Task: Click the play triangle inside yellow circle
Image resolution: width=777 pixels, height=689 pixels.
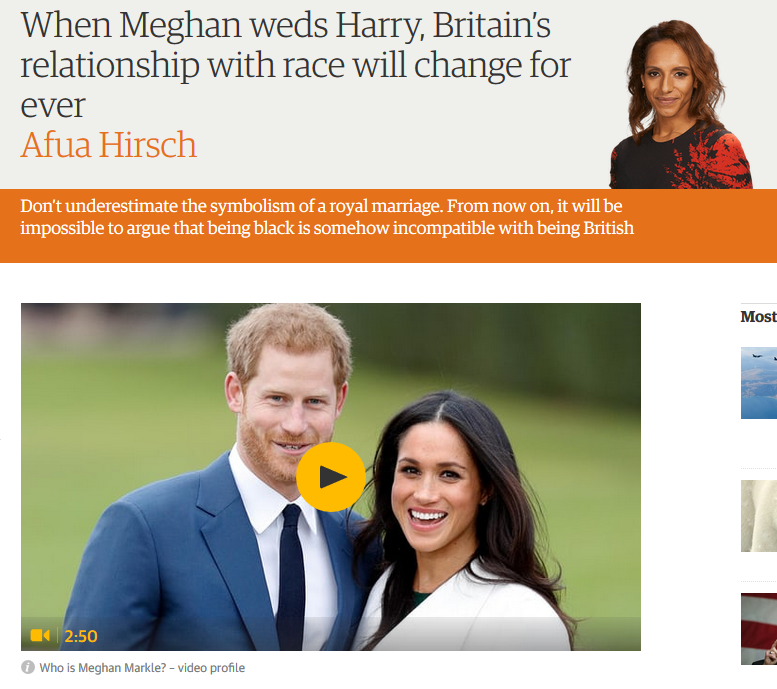Action: [x=333, y=477]
